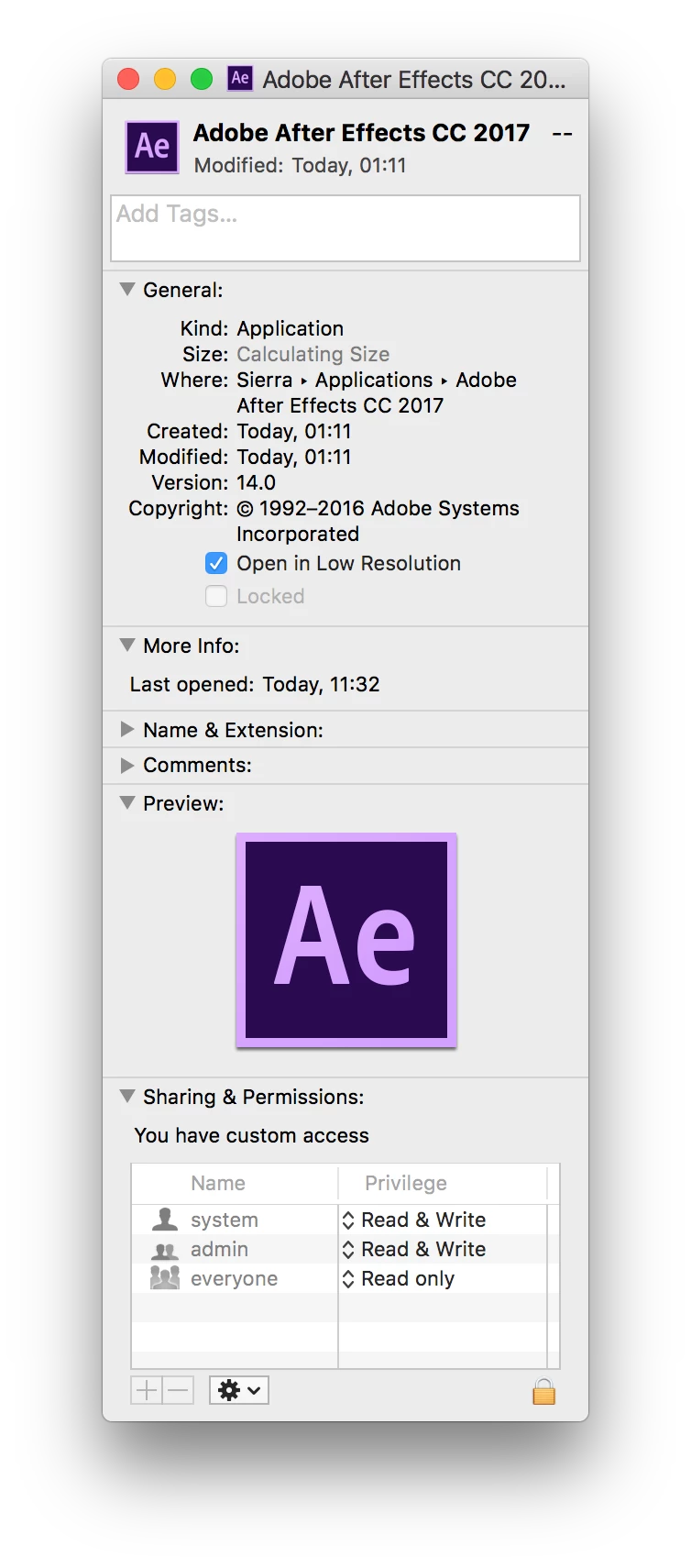
Task: Click 'You have custom access' text
Action: point(251,1135)
